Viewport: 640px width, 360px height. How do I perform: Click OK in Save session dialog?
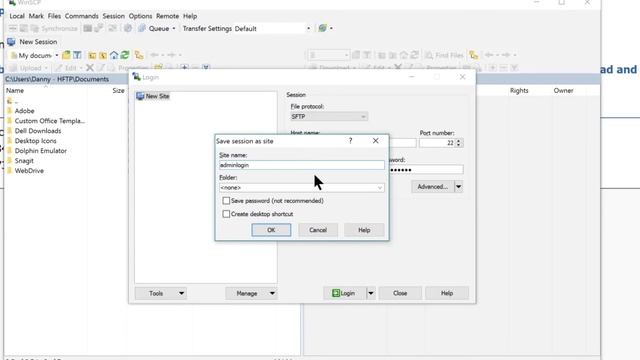pos(271,230)
